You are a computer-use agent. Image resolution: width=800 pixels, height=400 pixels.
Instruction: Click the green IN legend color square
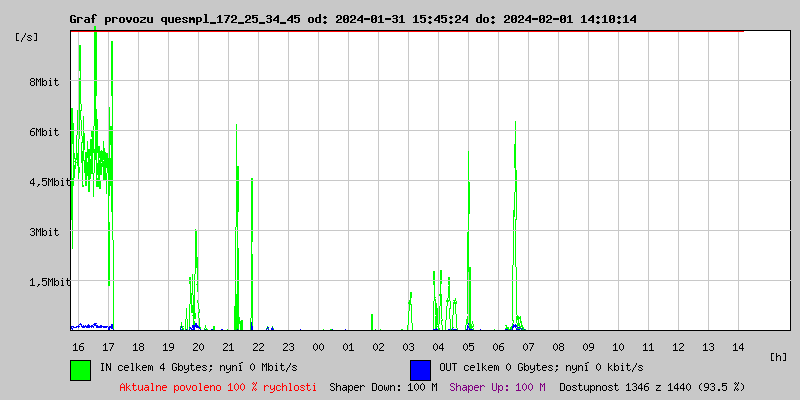click(80, 369)
